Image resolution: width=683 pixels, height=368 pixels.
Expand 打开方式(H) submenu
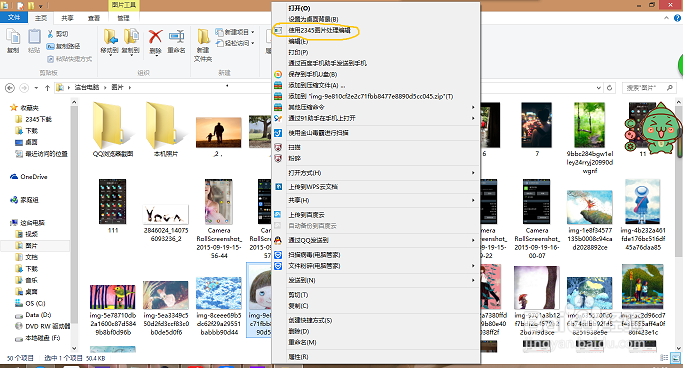click(x=375, y=173)
